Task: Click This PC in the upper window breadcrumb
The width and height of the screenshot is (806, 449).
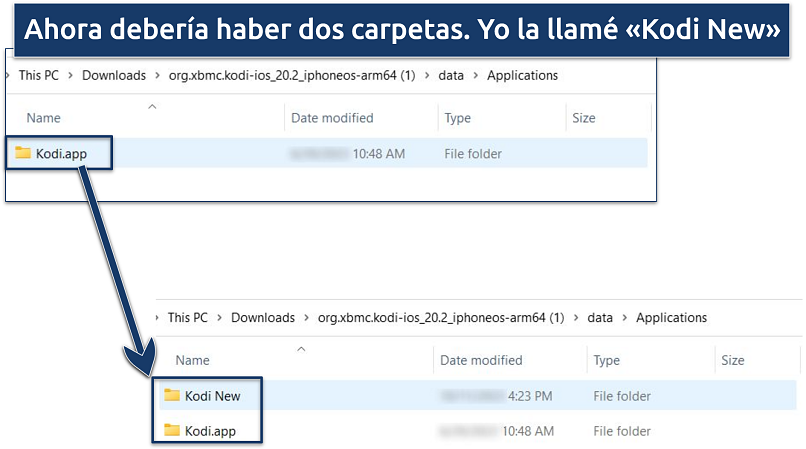Action: point(39,75)
